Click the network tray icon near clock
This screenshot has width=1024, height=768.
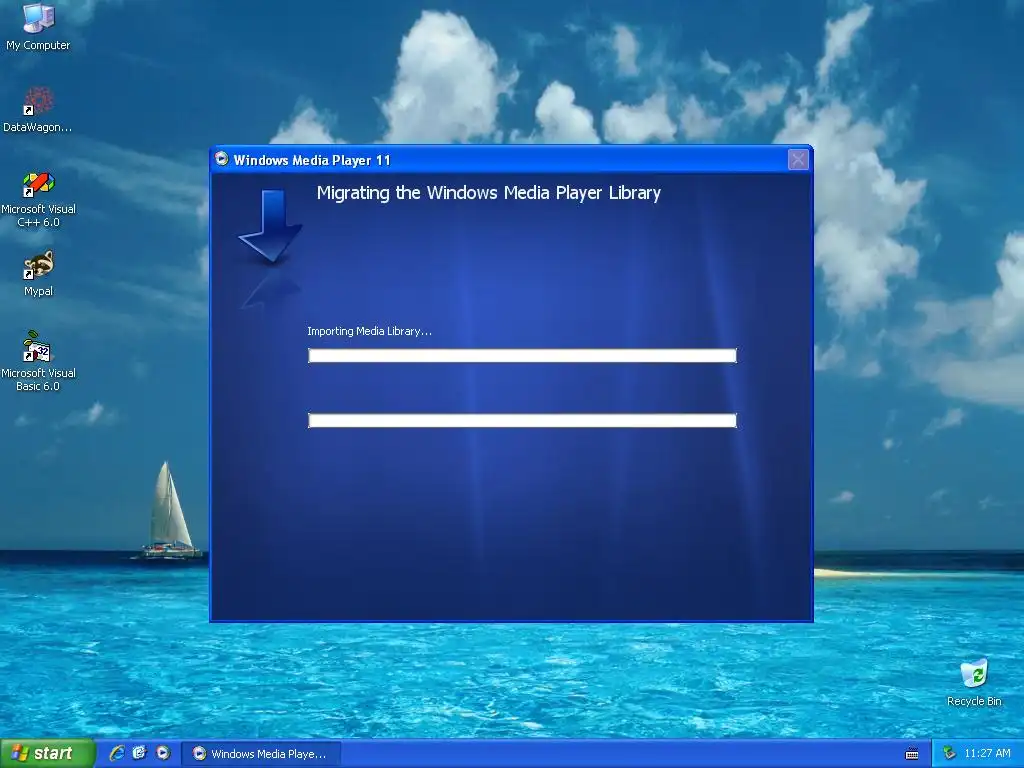(x=949, y=754)
